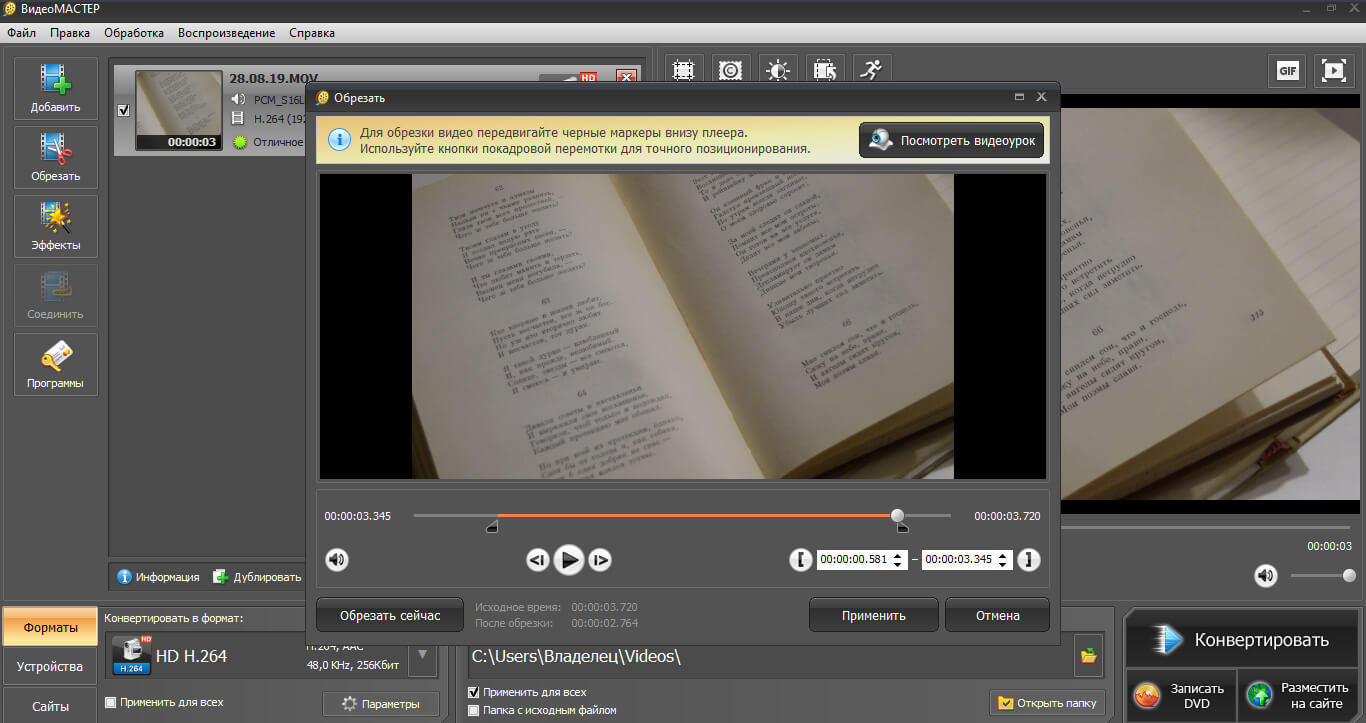Play the video in trim dialog
This screenshot has width=1366, height=723.
569,559
